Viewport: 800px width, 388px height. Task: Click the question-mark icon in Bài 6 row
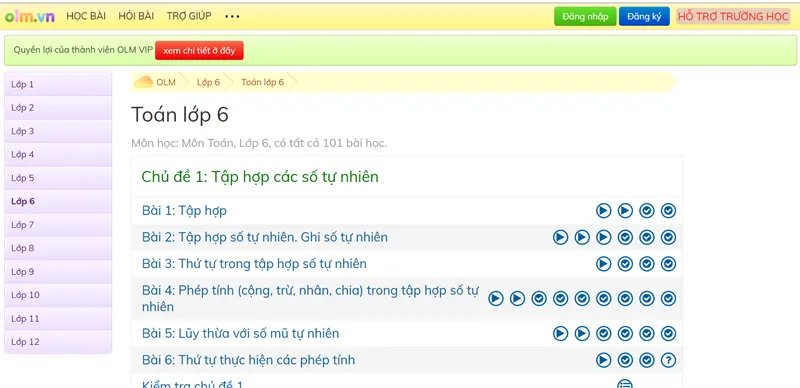pos(668,360)
